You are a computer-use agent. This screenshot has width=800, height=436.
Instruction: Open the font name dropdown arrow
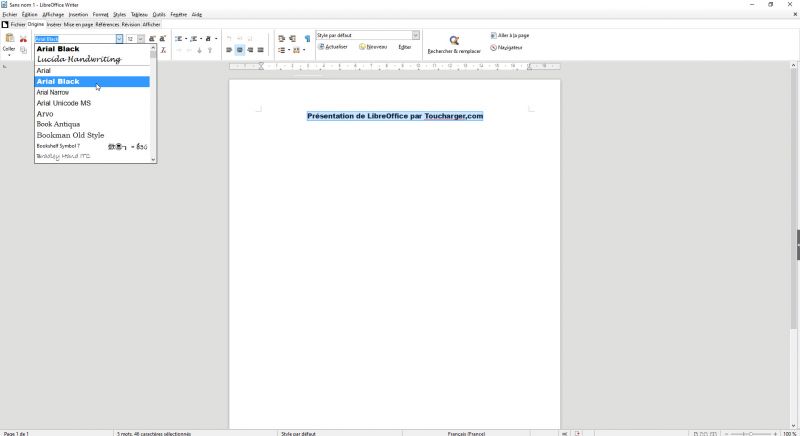[119, 39]
